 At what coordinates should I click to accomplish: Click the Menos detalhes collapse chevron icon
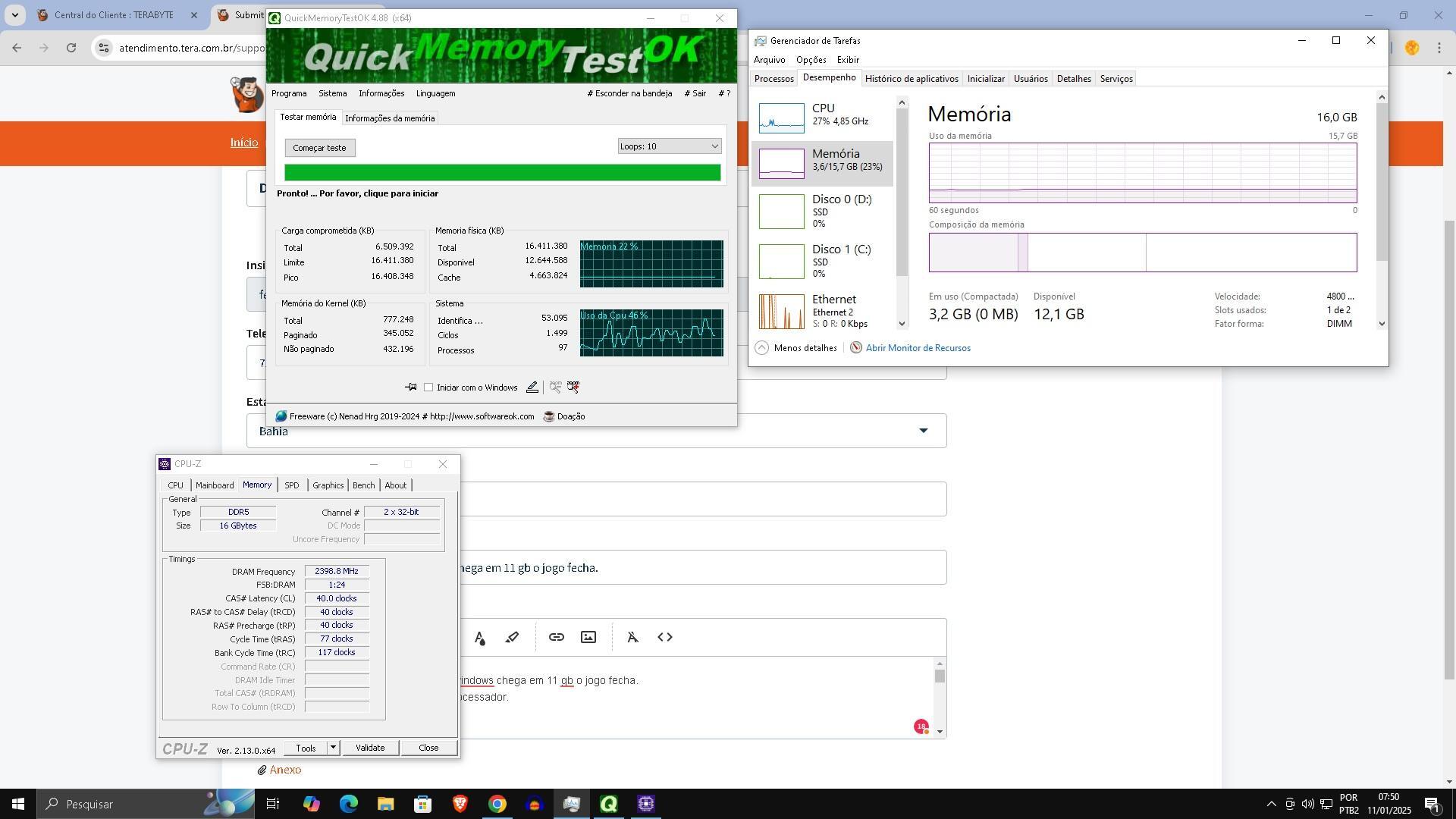tap(762, 348)
